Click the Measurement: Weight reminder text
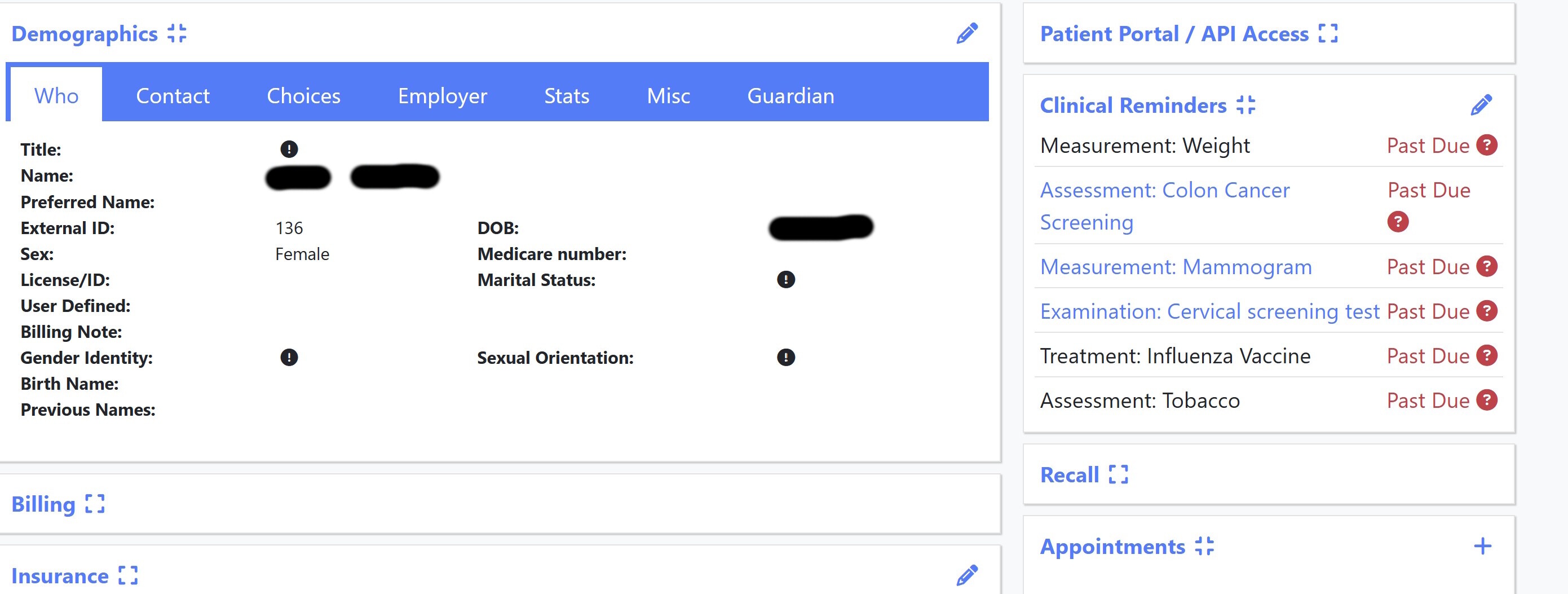 1145,146
